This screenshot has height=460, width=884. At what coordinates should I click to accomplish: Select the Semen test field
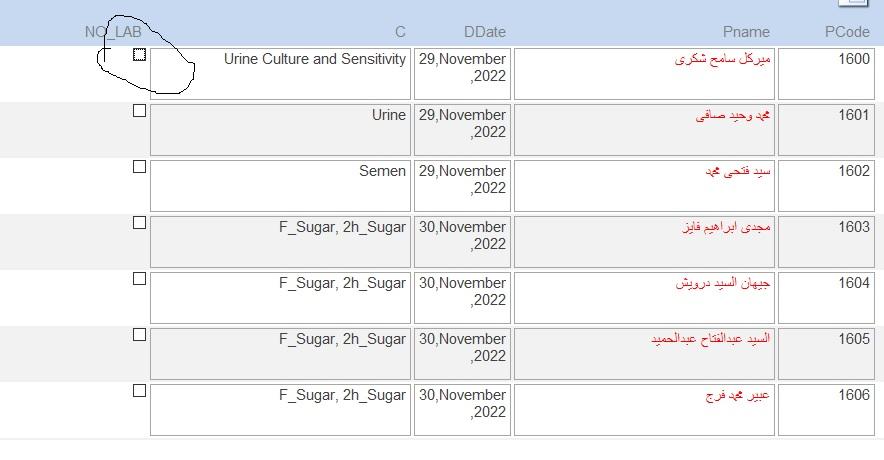pos(280,186)
